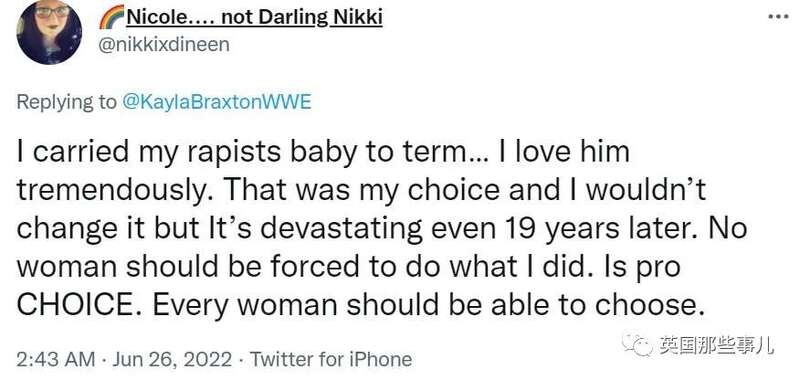Click the word "tremendously" in the tweet
This screenshot has height=380, width=800.
(115, 191)
